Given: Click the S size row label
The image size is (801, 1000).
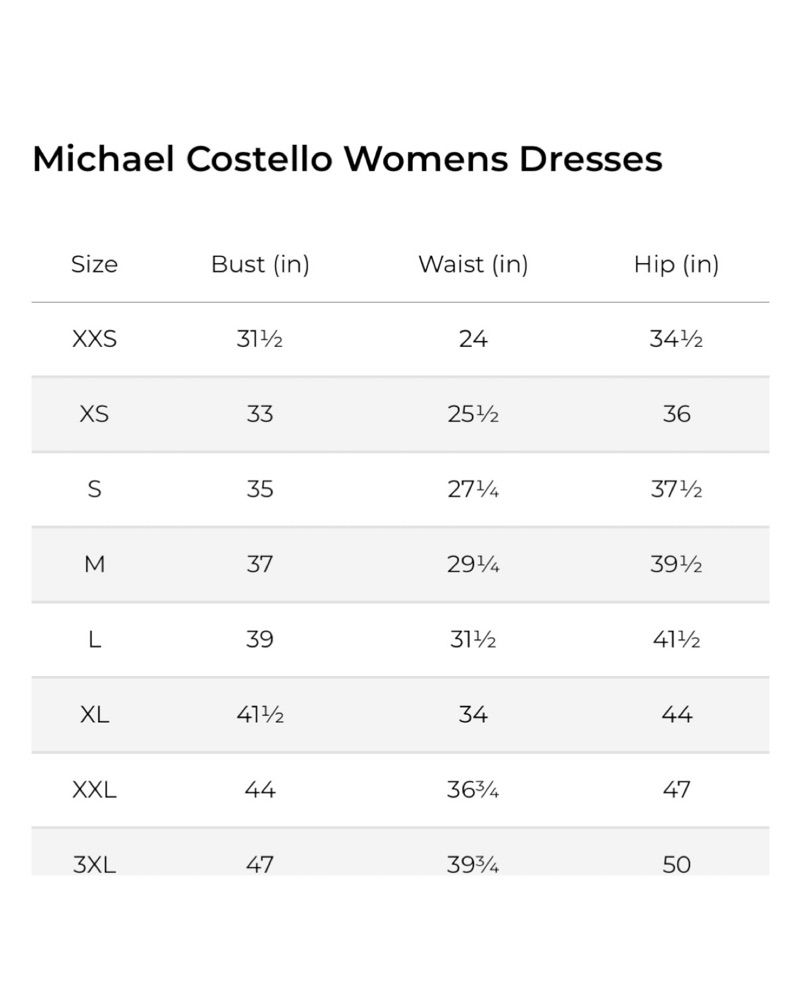Looking at the screenshot, I should tap(94, 489).
